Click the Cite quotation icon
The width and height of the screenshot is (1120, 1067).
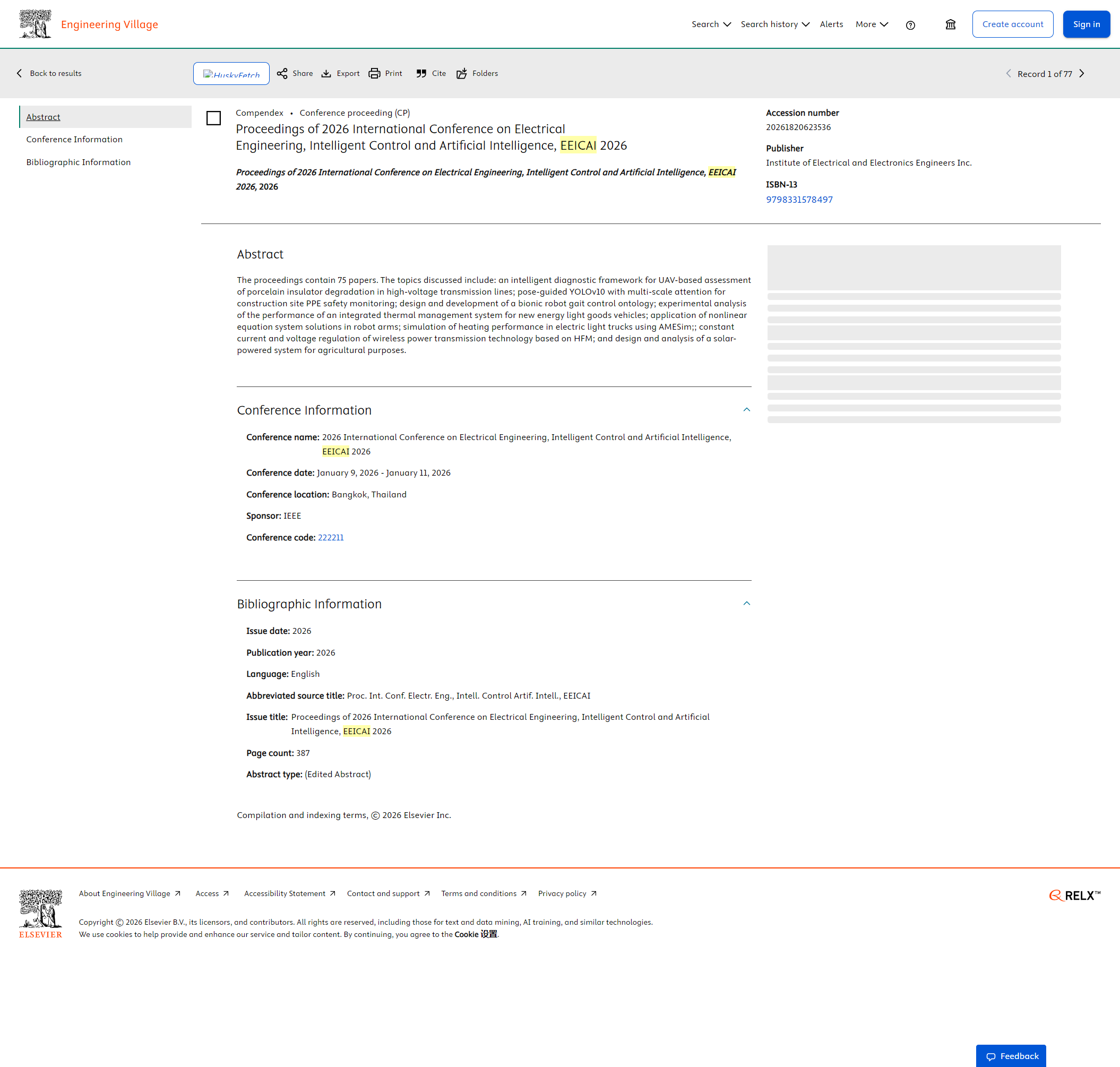pos(421,73)
